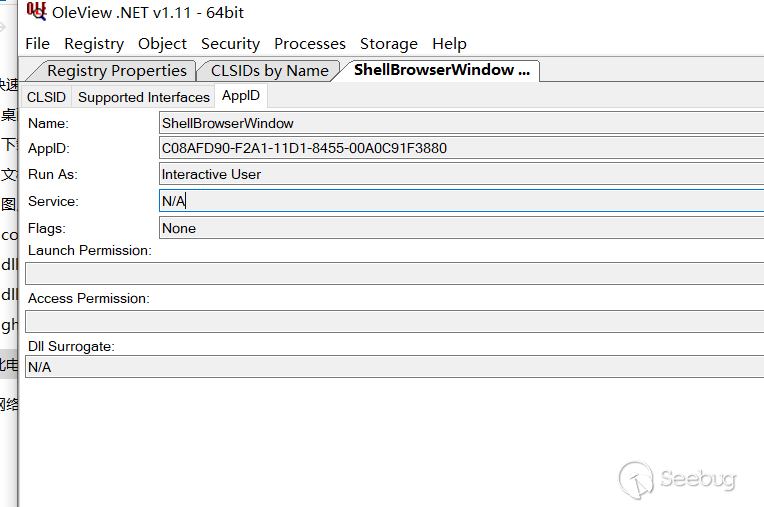Open the Registry menu

(94, 44)
